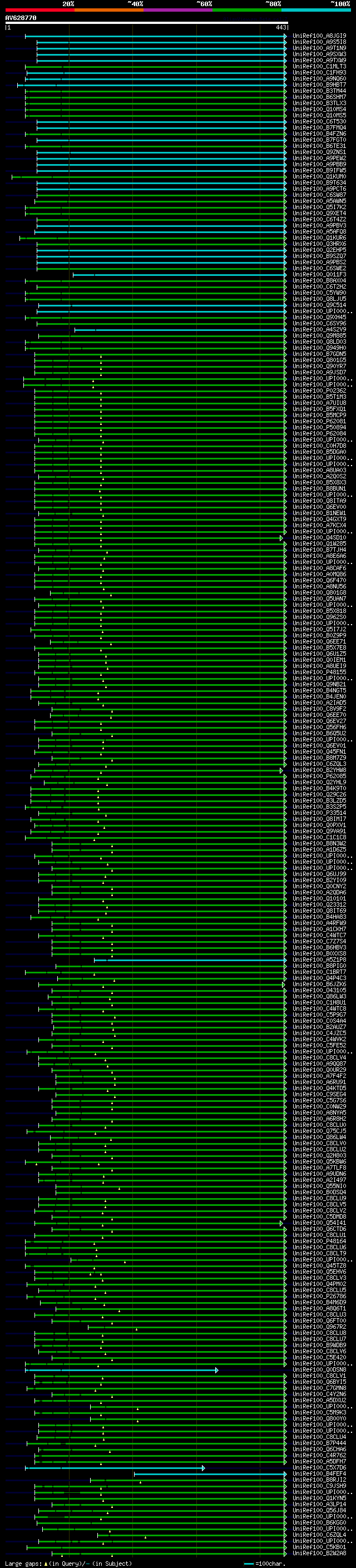356x1568 pixels.
Task: Select UniRef100_Q1KUM0 label
Action: pos(319,176)
